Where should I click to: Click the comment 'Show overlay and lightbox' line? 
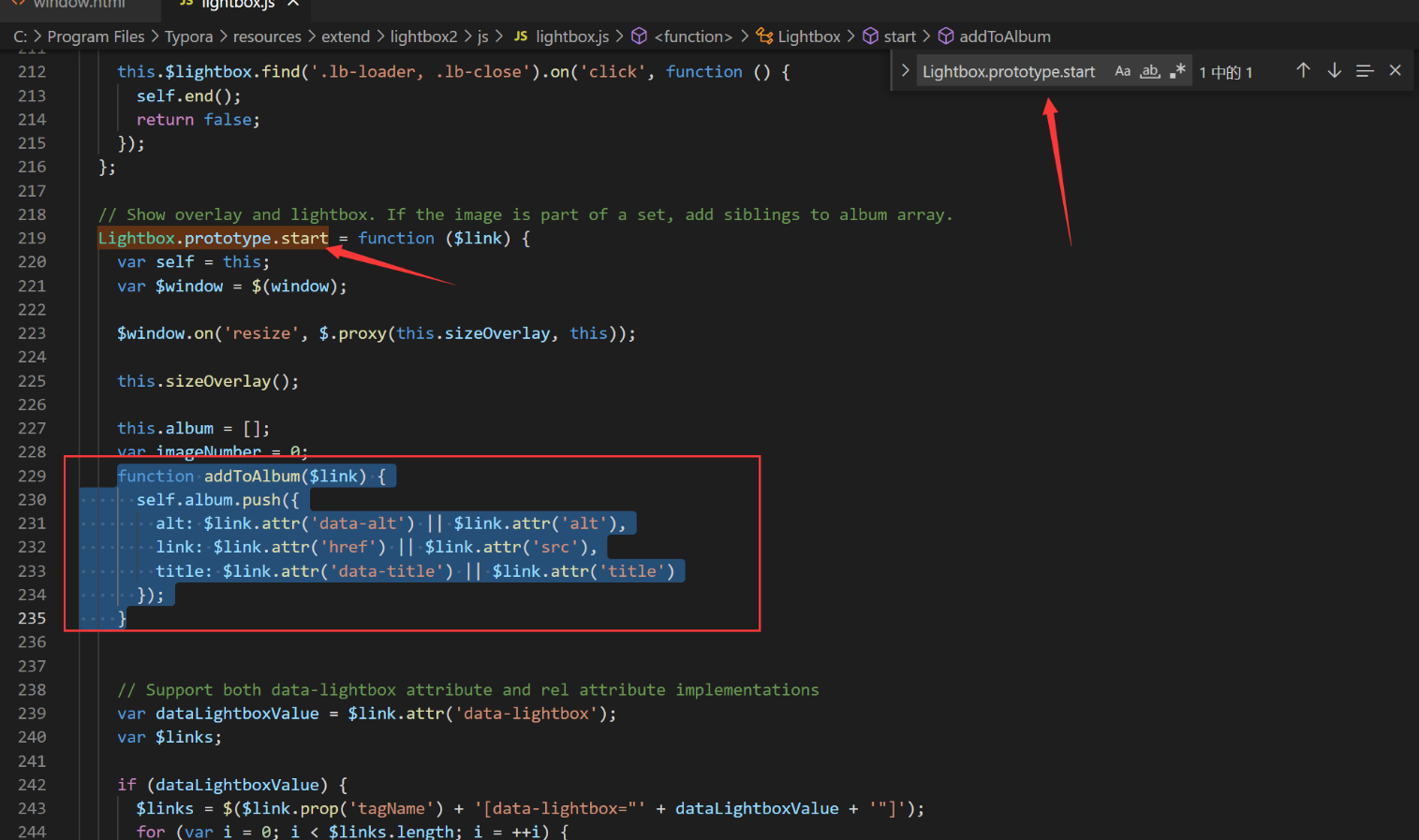[525, 214]
